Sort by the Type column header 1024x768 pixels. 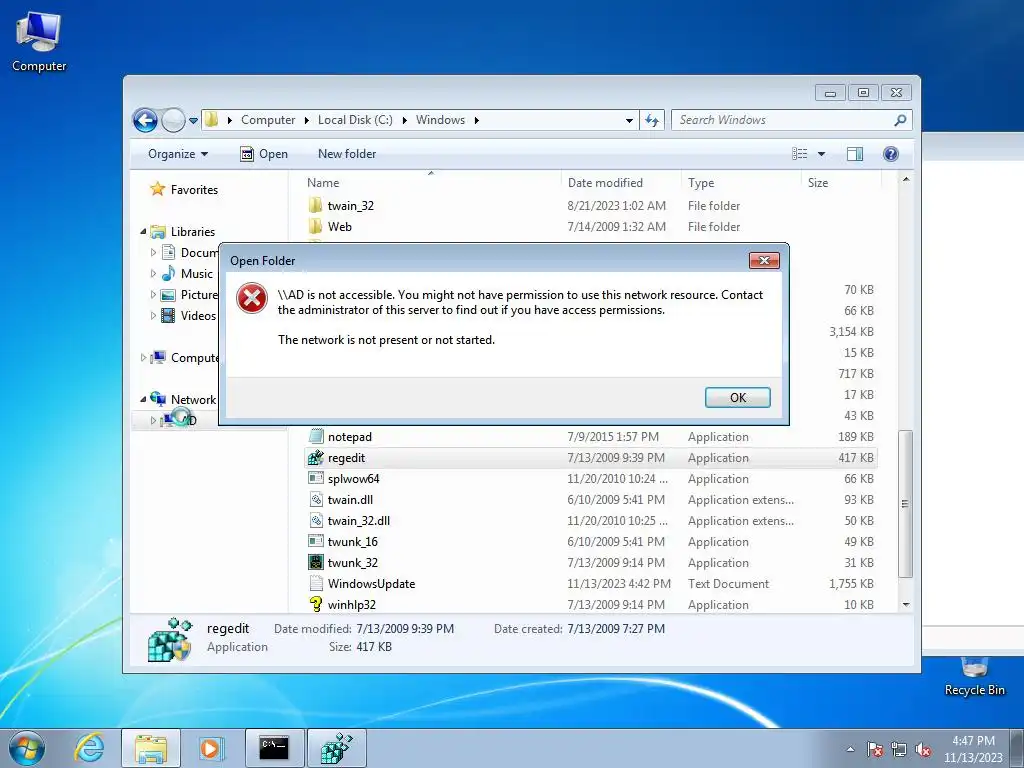[741, 183]
